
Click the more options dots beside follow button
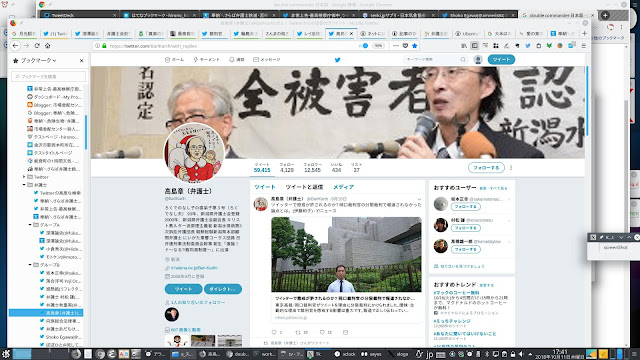point(511,168)
